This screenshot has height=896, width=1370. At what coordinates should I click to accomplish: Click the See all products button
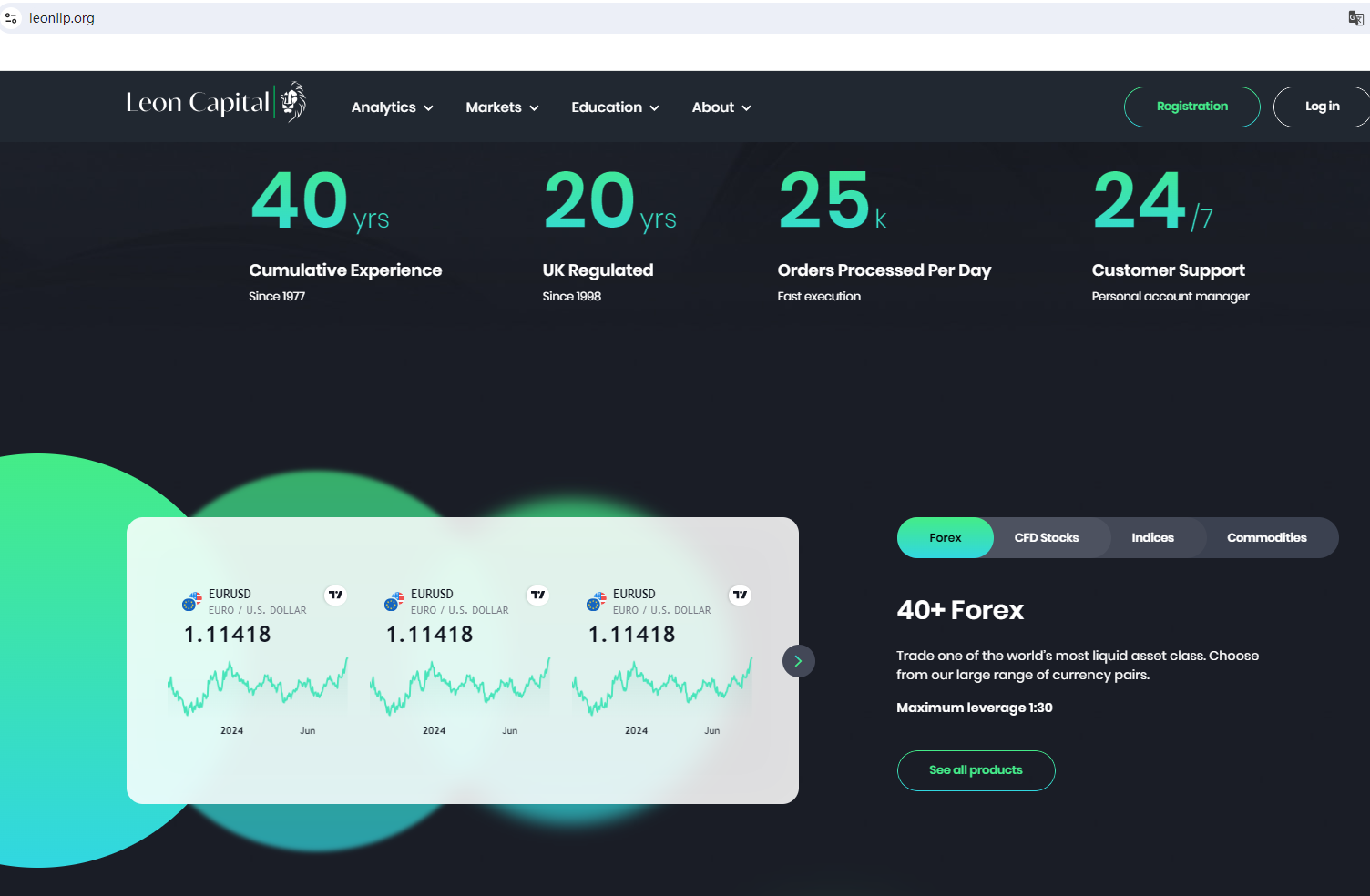tap(976, 770)
